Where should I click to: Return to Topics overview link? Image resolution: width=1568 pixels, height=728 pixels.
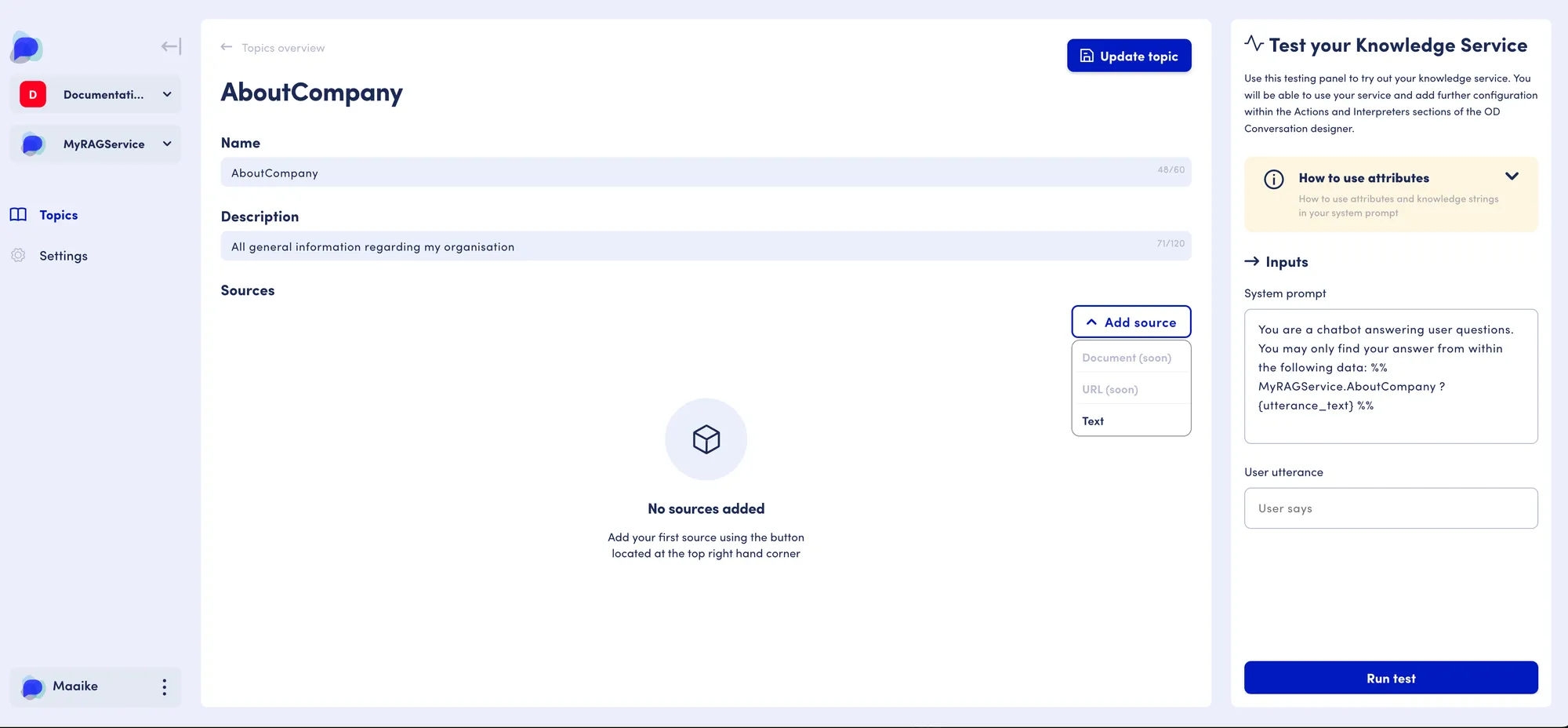(x=283, y=48)
